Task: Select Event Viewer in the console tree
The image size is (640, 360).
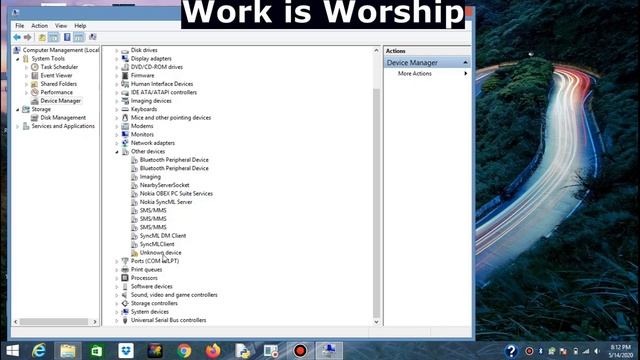Action: click(56, 76)
